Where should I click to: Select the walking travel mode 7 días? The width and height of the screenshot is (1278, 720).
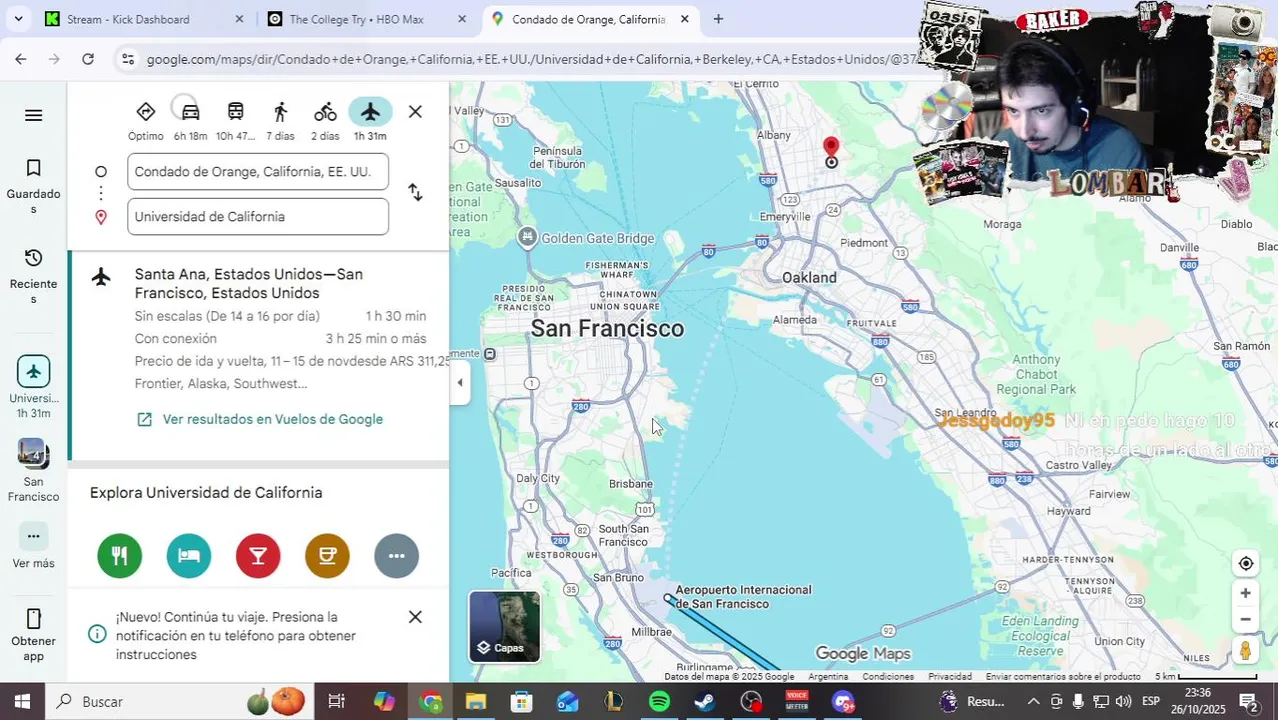(280, 120)
